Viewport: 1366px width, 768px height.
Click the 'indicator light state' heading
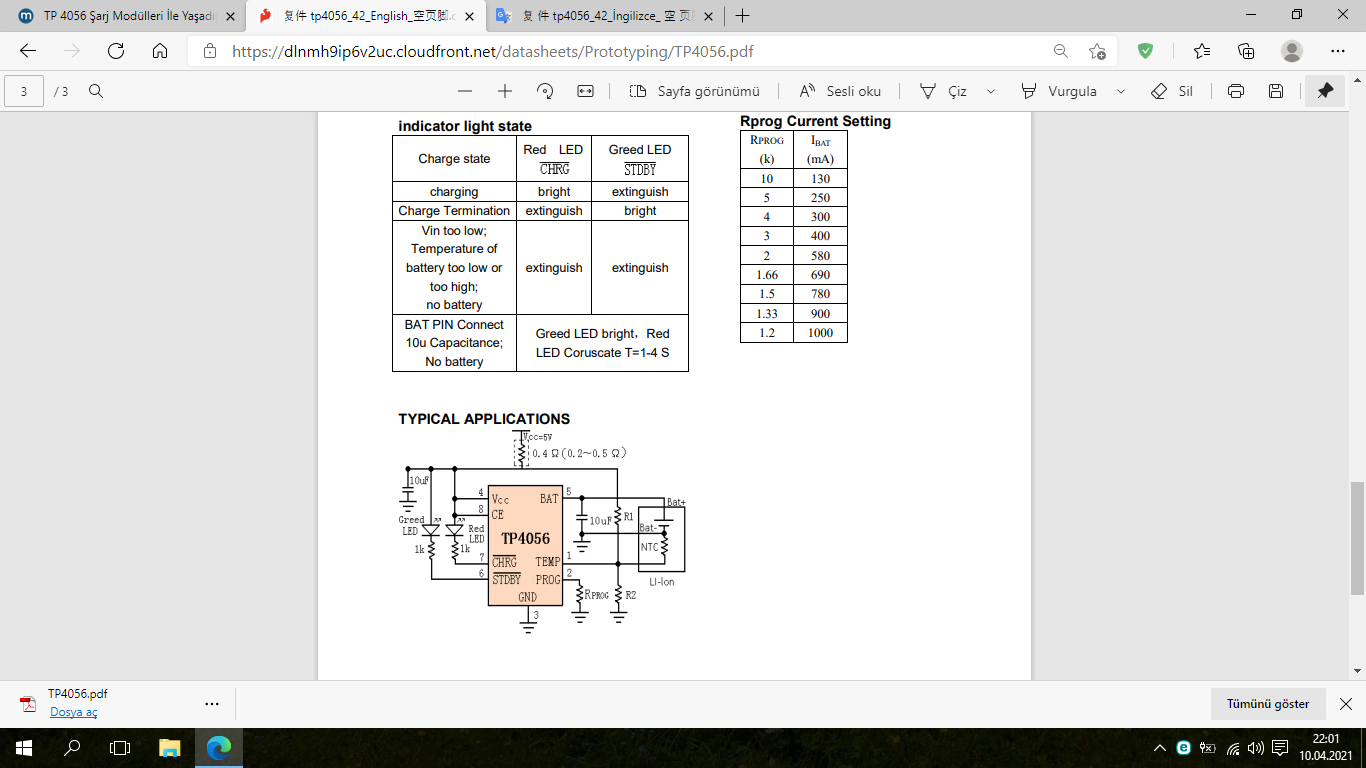tap(465, 126)
